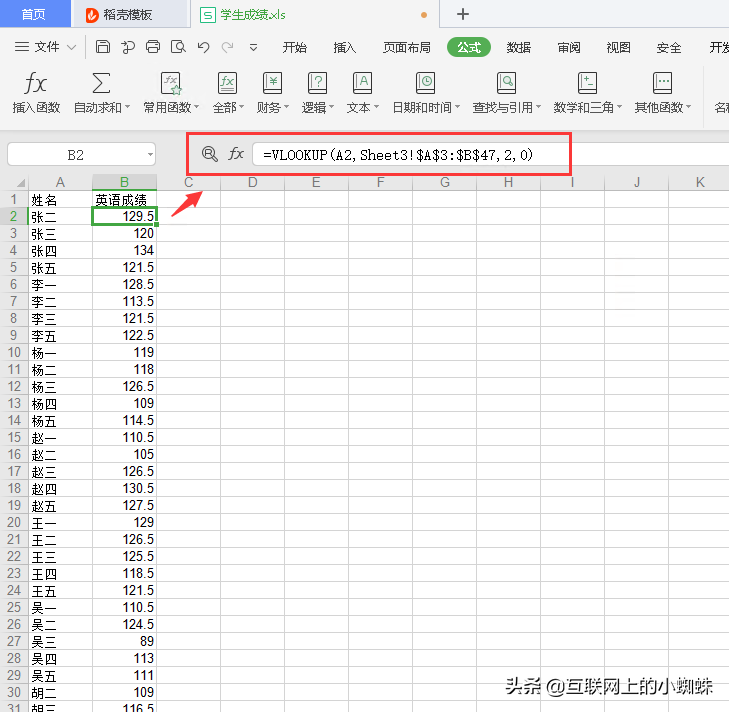Expand the 查找与引用 dropdown arrow
Screen dimensions: 729x712
click(x=538, y=107)
